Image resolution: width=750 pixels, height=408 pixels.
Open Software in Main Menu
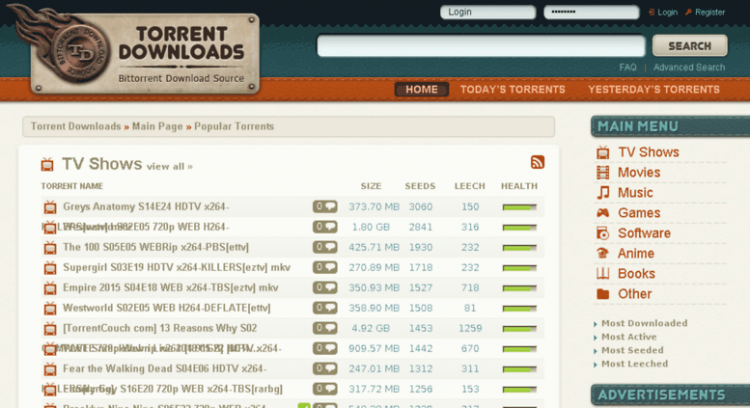(644, 233)
